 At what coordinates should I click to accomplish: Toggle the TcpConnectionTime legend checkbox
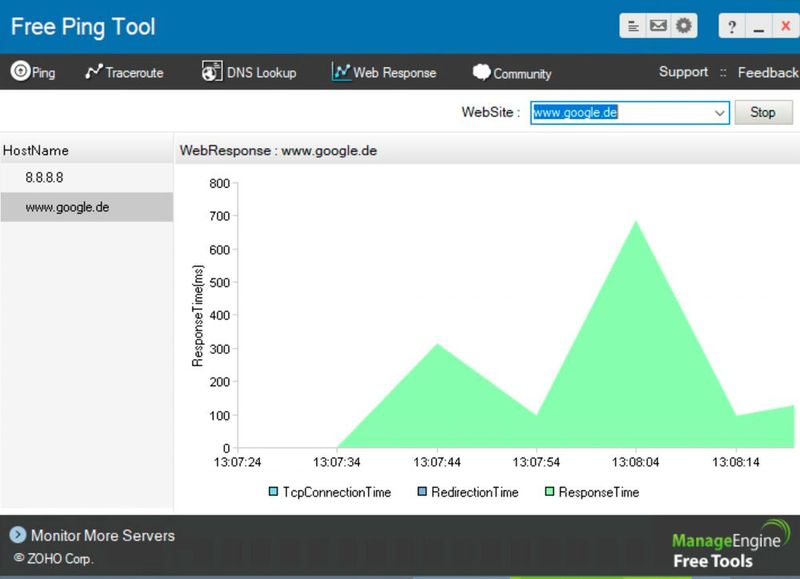click(272, 491)
